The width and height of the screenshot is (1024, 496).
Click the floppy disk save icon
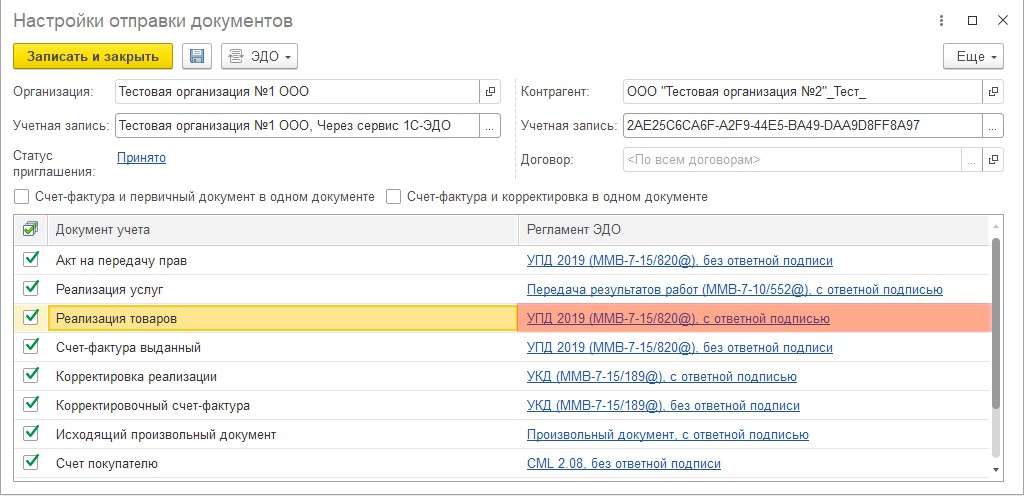point(197,56)
